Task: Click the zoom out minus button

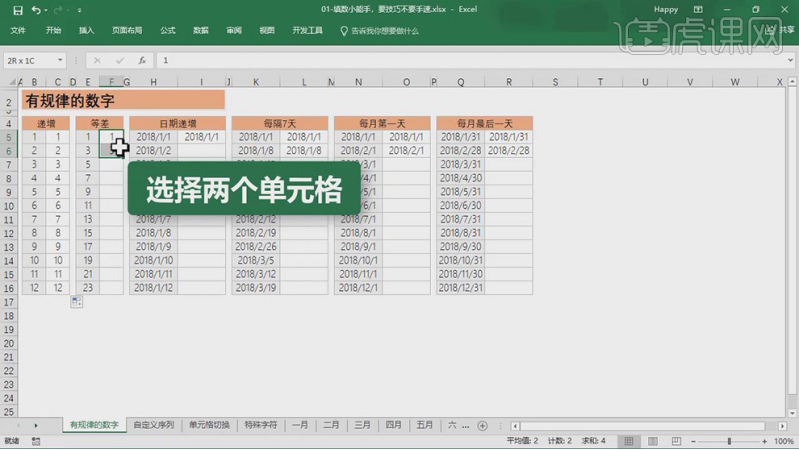Action: tap(693, 441)
